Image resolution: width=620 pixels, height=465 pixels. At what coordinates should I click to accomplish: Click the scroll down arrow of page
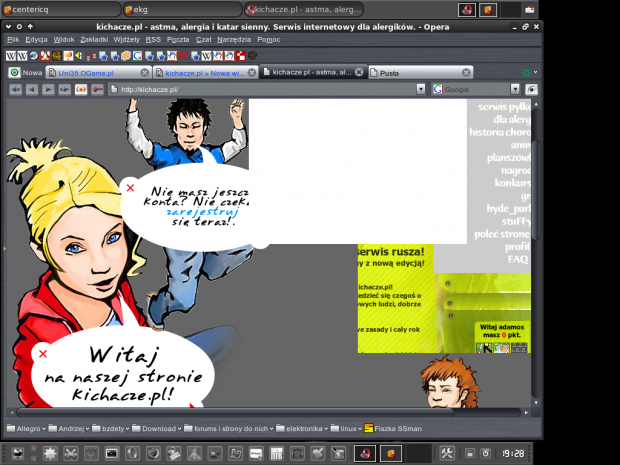click(536, 403)
